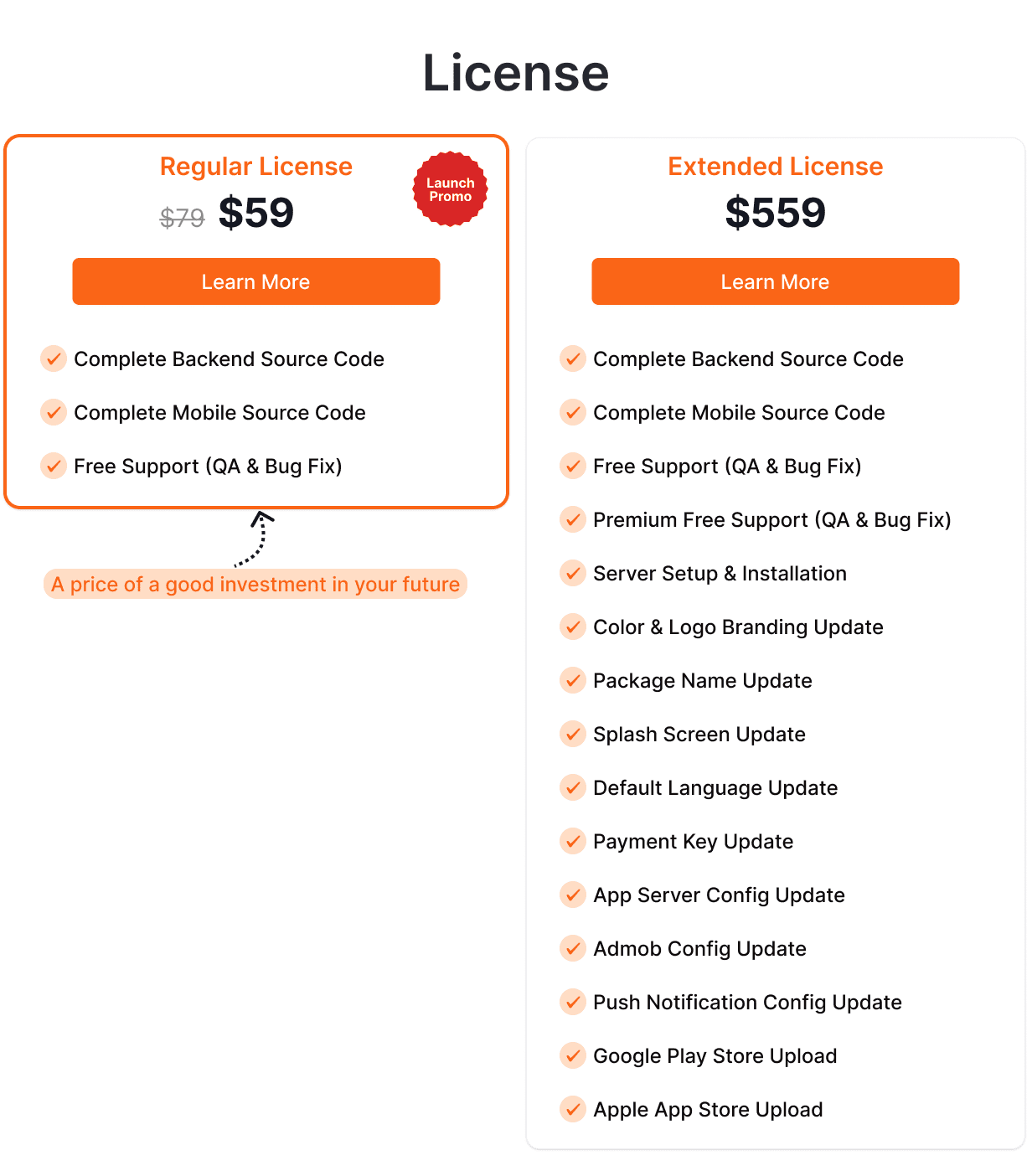
Task: Click the struck-through $79 price
Action: pyautogui.click(x=183, y=218)
